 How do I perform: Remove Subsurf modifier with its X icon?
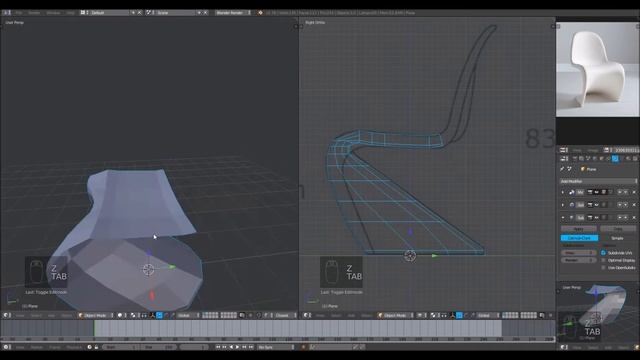(x=634, y=218)
